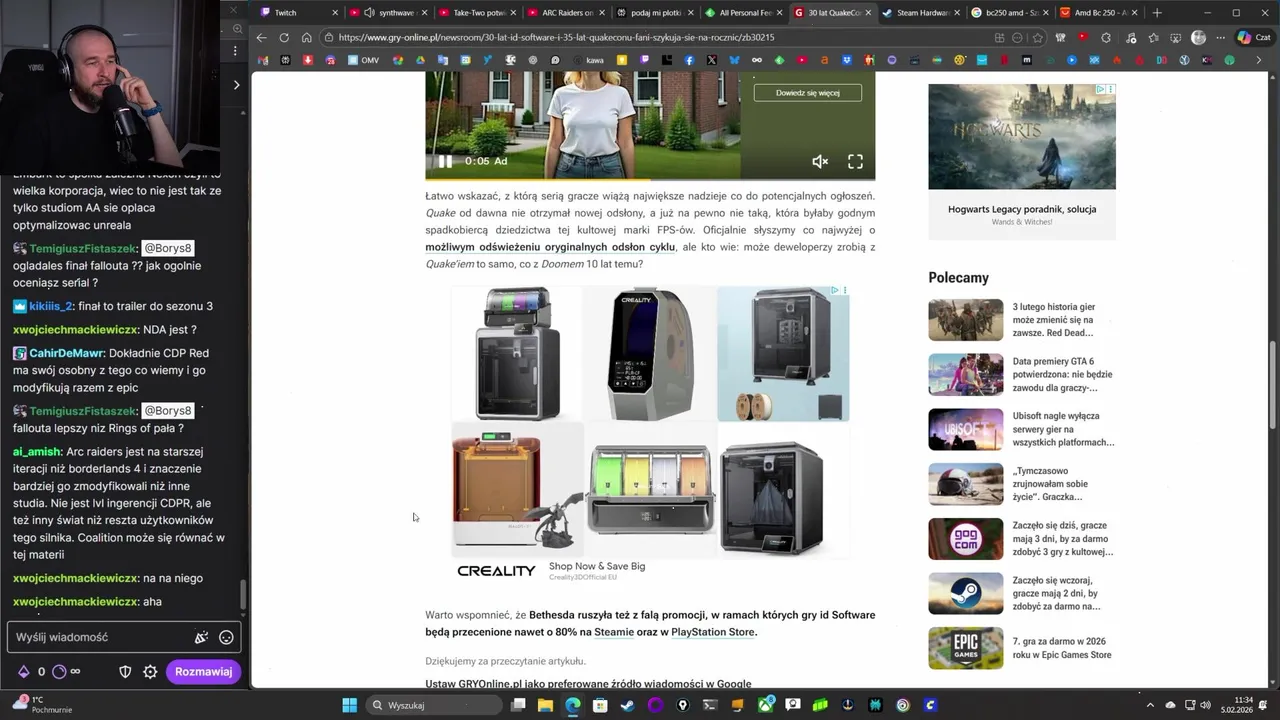This screenshot has height=720, width=1280.
Task: Open the chat emote picker smiley
Action: (x=226, y=637)
